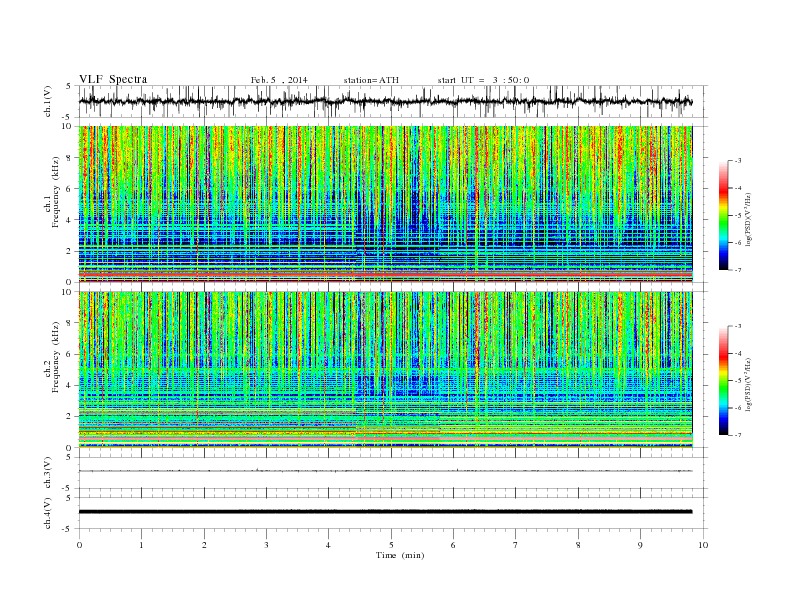Click the '10' tick on time axis

click(703, 545)
